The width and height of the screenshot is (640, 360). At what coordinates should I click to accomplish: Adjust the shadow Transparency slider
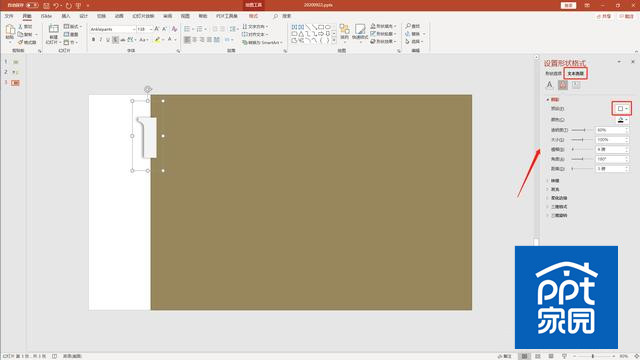pyautogui.click(x=582, y=130)
